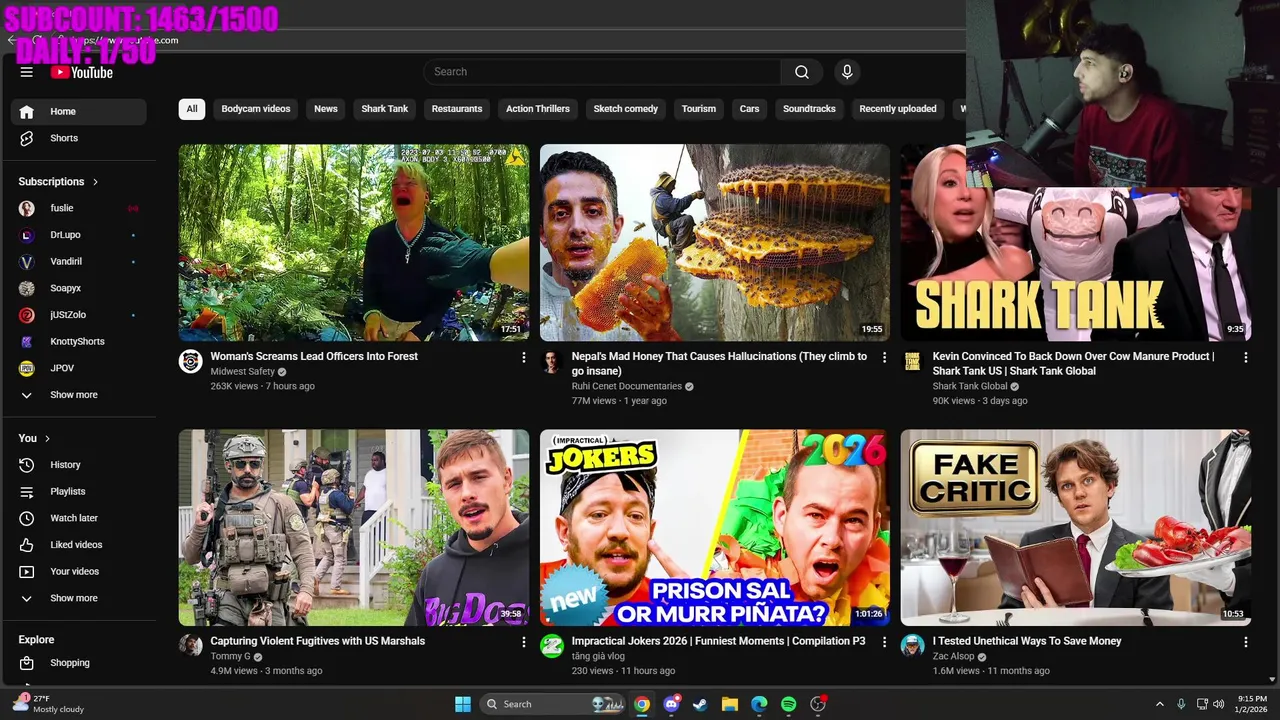
Task: Play Capturing Violent Fugitives thumbnail
Action: click(354, 528)
